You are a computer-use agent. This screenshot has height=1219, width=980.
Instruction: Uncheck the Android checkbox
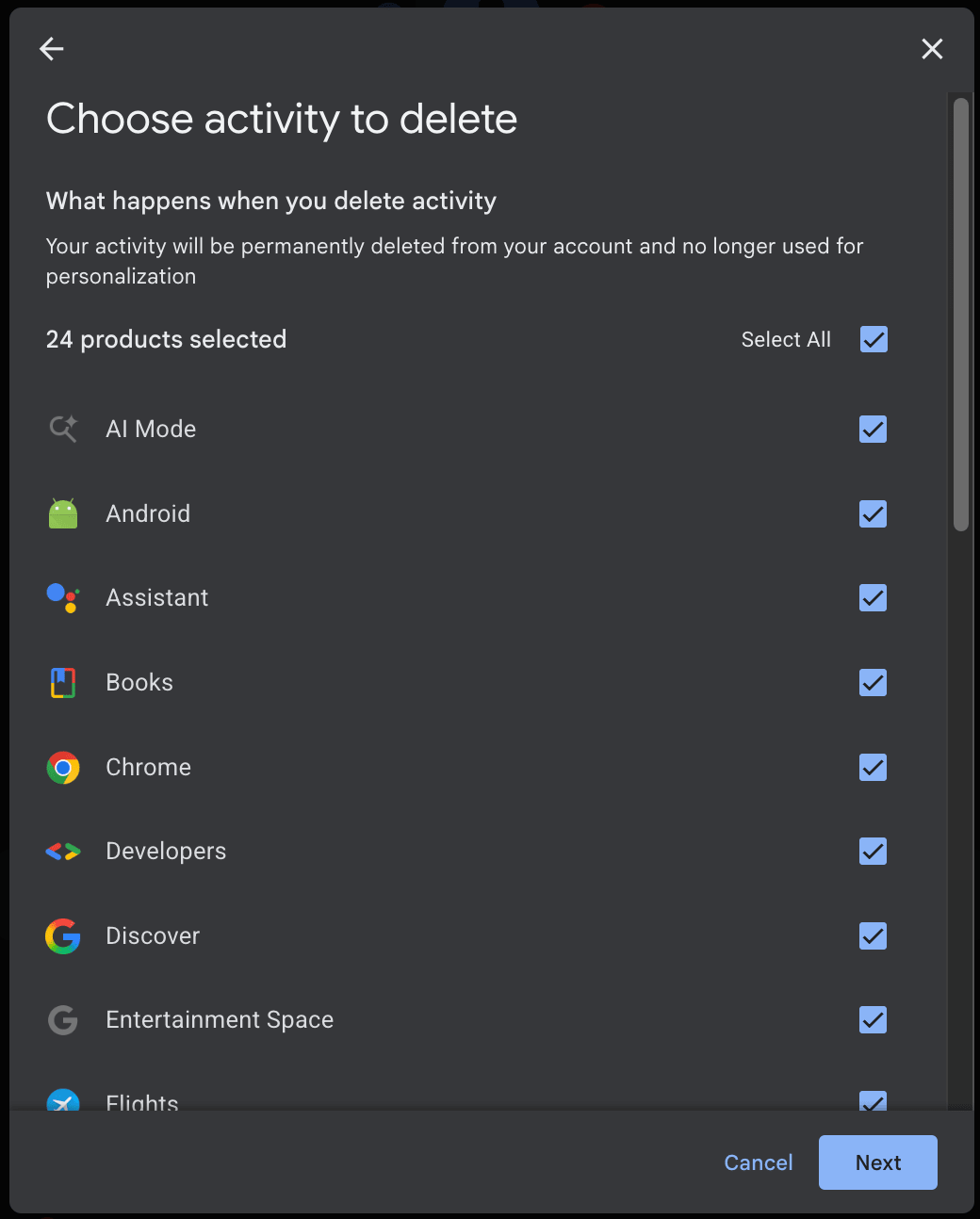tap(874, 513)
